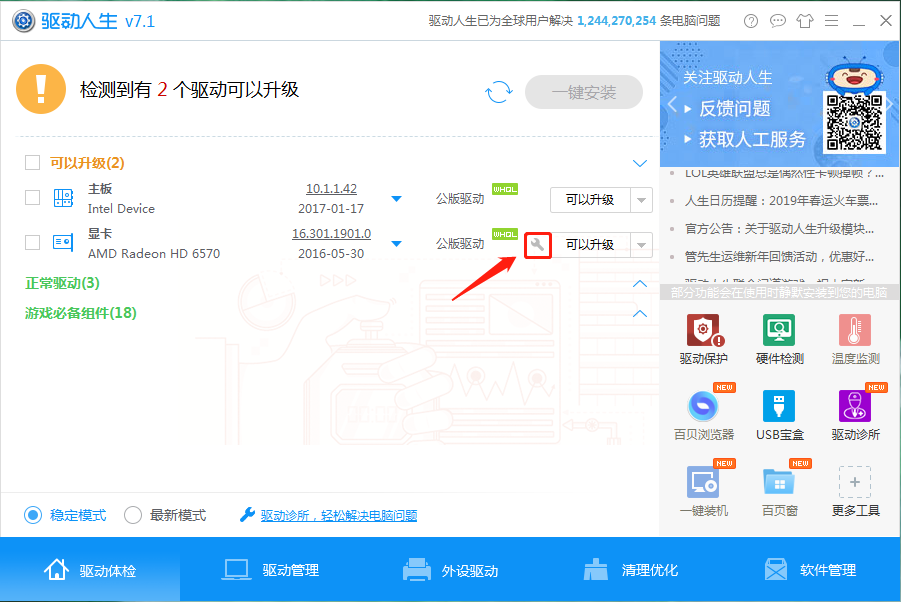
Task: Open the skin shirt icon
Action: (x=804, y=21)
